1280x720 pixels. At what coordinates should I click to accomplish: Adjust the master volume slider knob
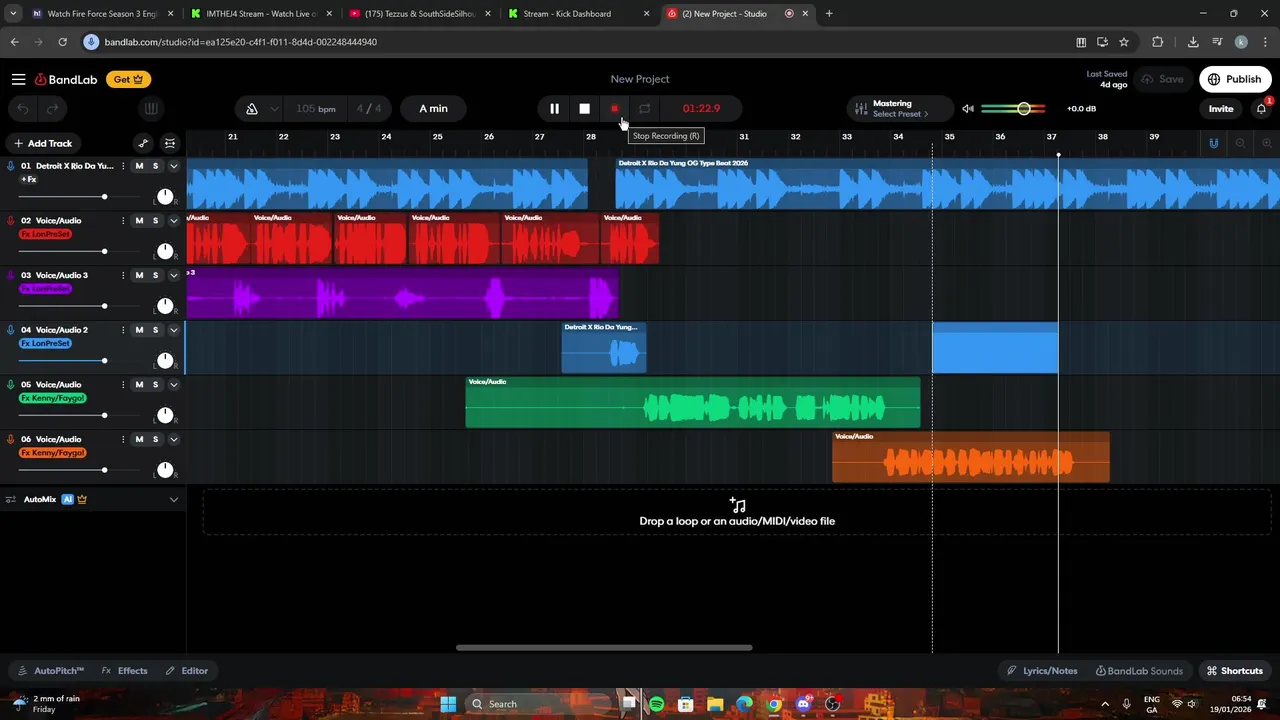coord(1023,108)
